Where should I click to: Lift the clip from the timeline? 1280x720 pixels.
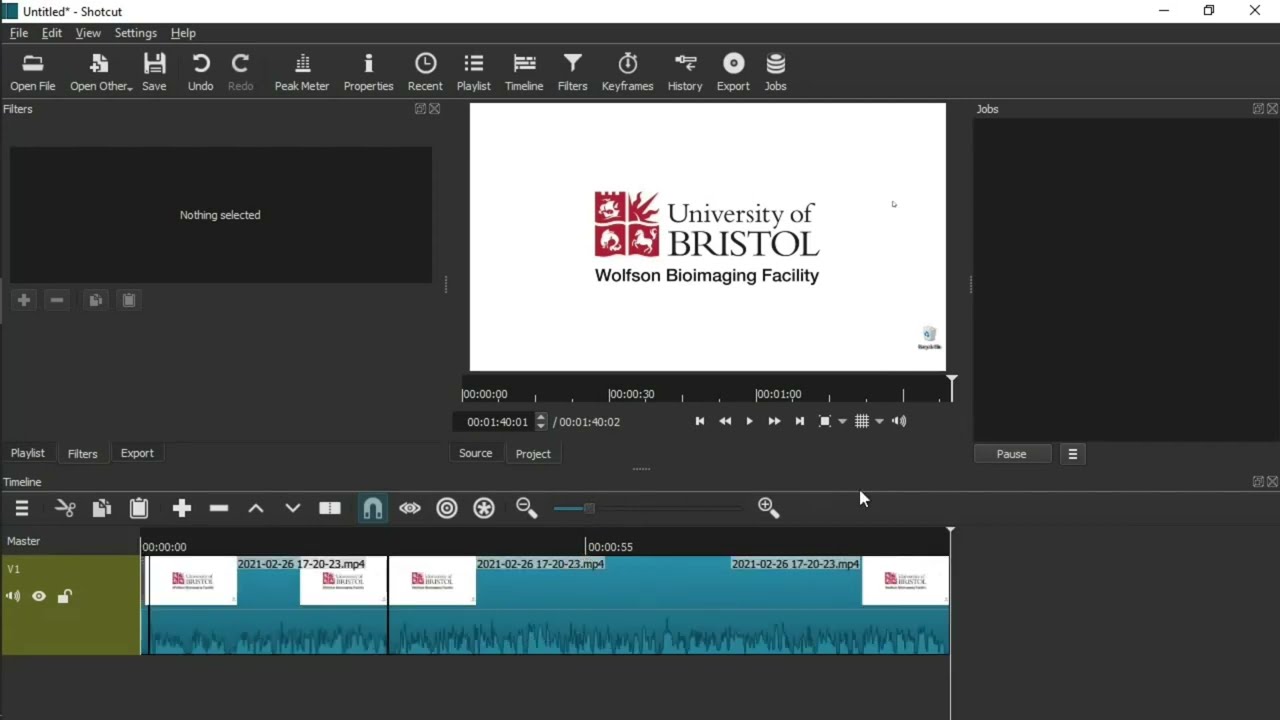click(256, 508)
